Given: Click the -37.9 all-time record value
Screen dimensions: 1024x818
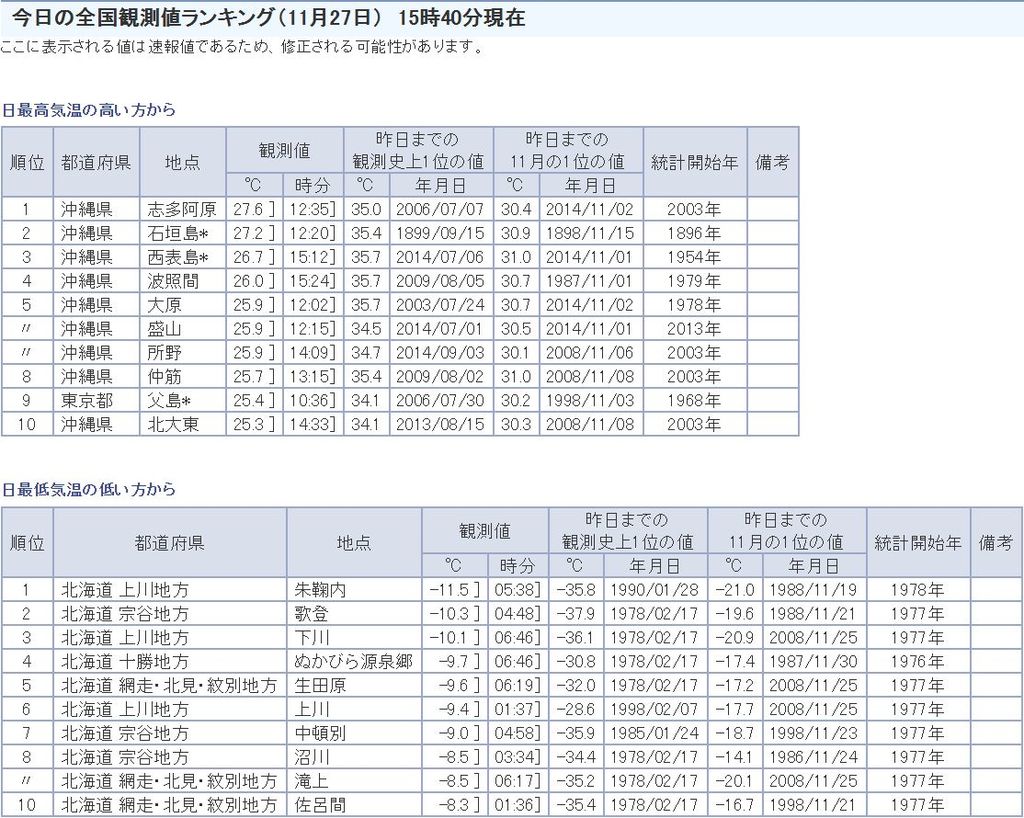Looking at the screenshot, I should [576, 614].
